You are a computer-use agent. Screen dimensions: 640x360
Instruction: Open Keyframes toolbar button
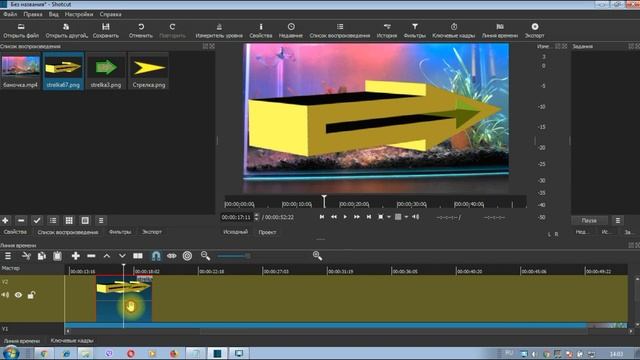click(x=453, y=31)
